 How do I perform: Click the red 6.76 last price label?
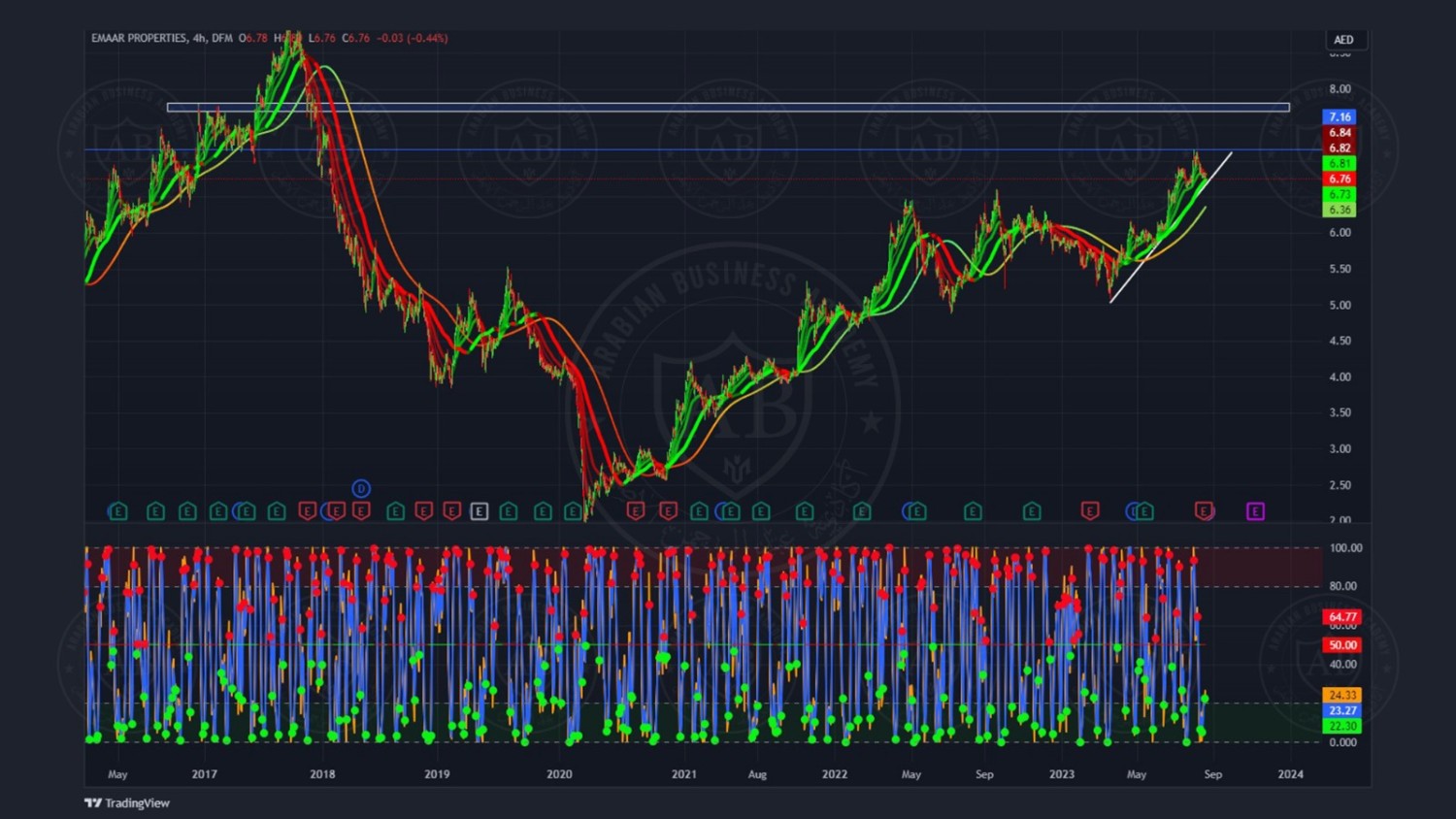click(x=1340, y=179)
